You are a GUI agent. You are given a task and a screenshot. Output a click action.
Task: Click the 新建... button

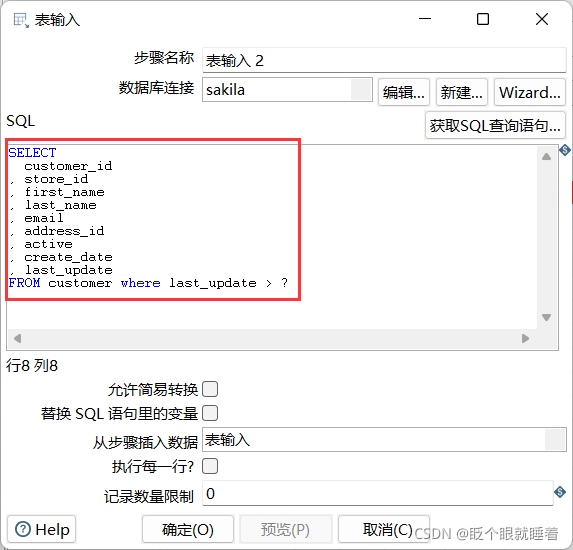(462, 92)
